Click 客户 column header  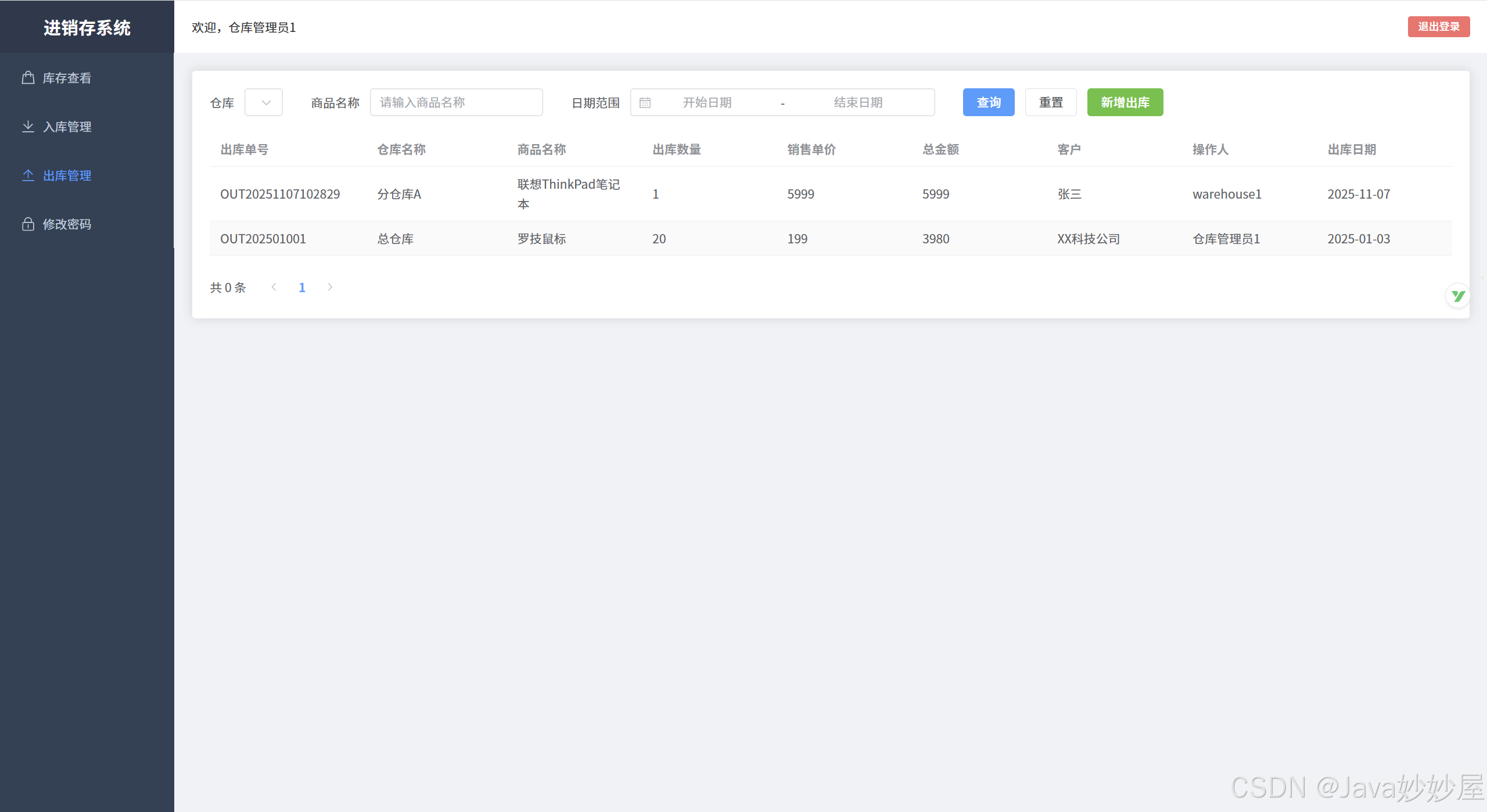coord(1069,149)
